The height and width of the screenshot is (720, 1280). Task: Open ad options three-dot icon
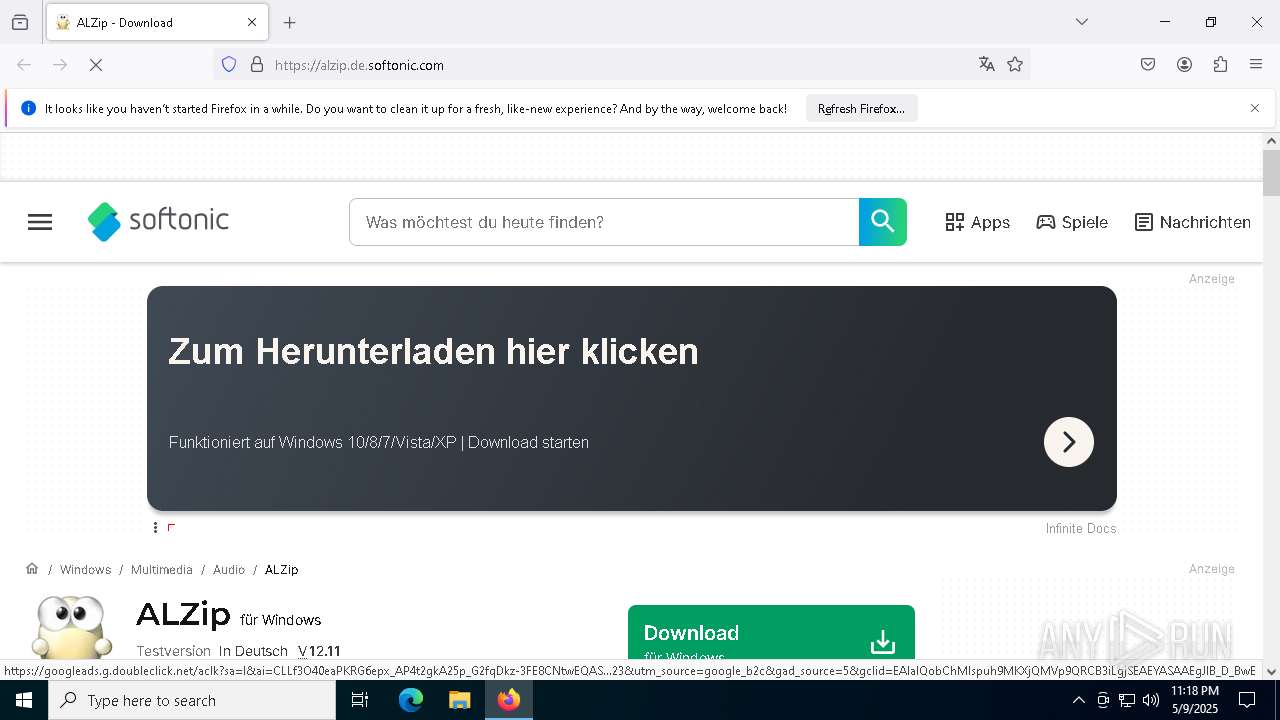(x=155, y=528)
